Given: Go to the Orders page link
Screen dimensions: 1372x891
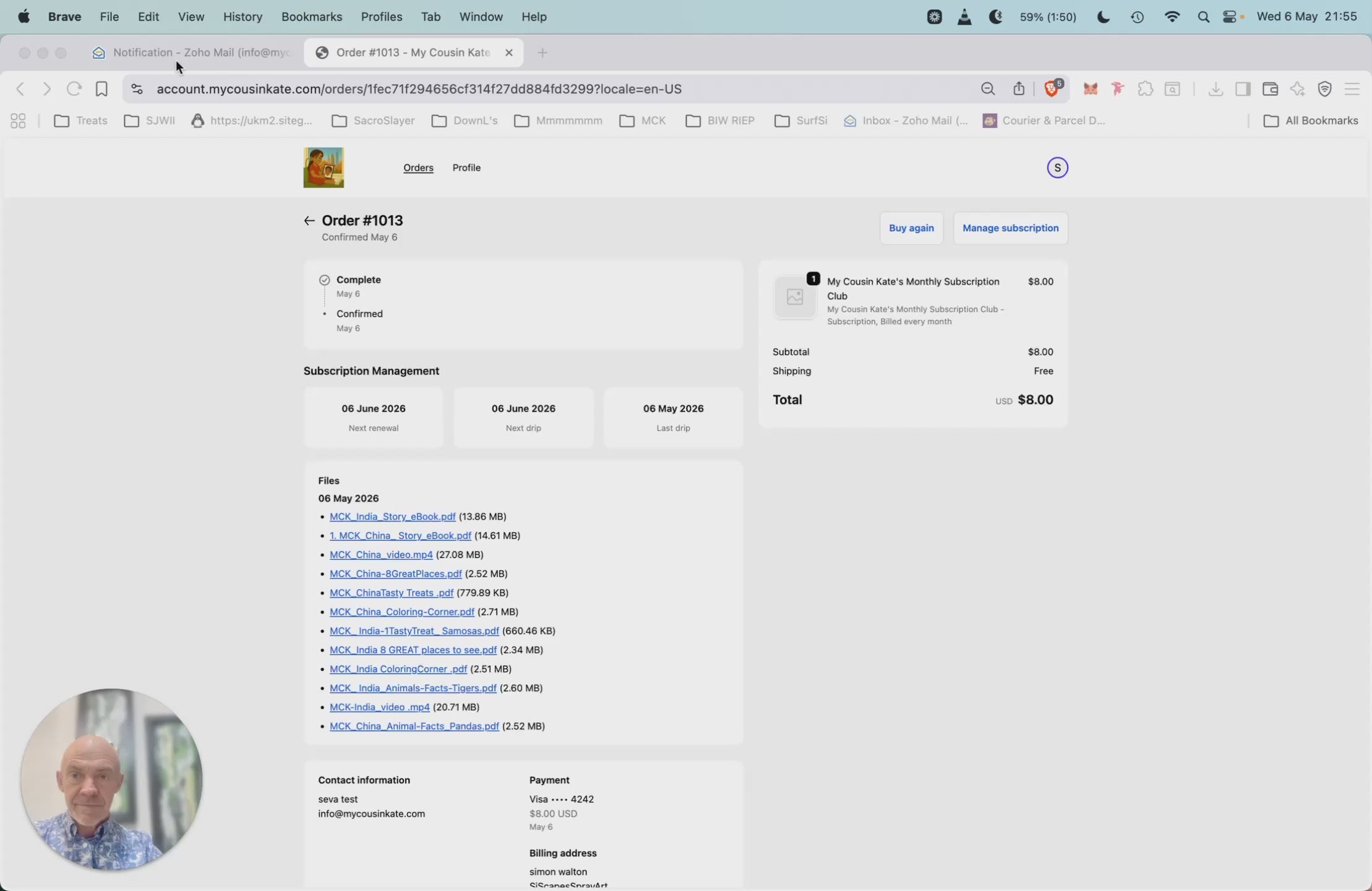Looking at the screenshot, I should pyautogui.click(x=418, y=168).
